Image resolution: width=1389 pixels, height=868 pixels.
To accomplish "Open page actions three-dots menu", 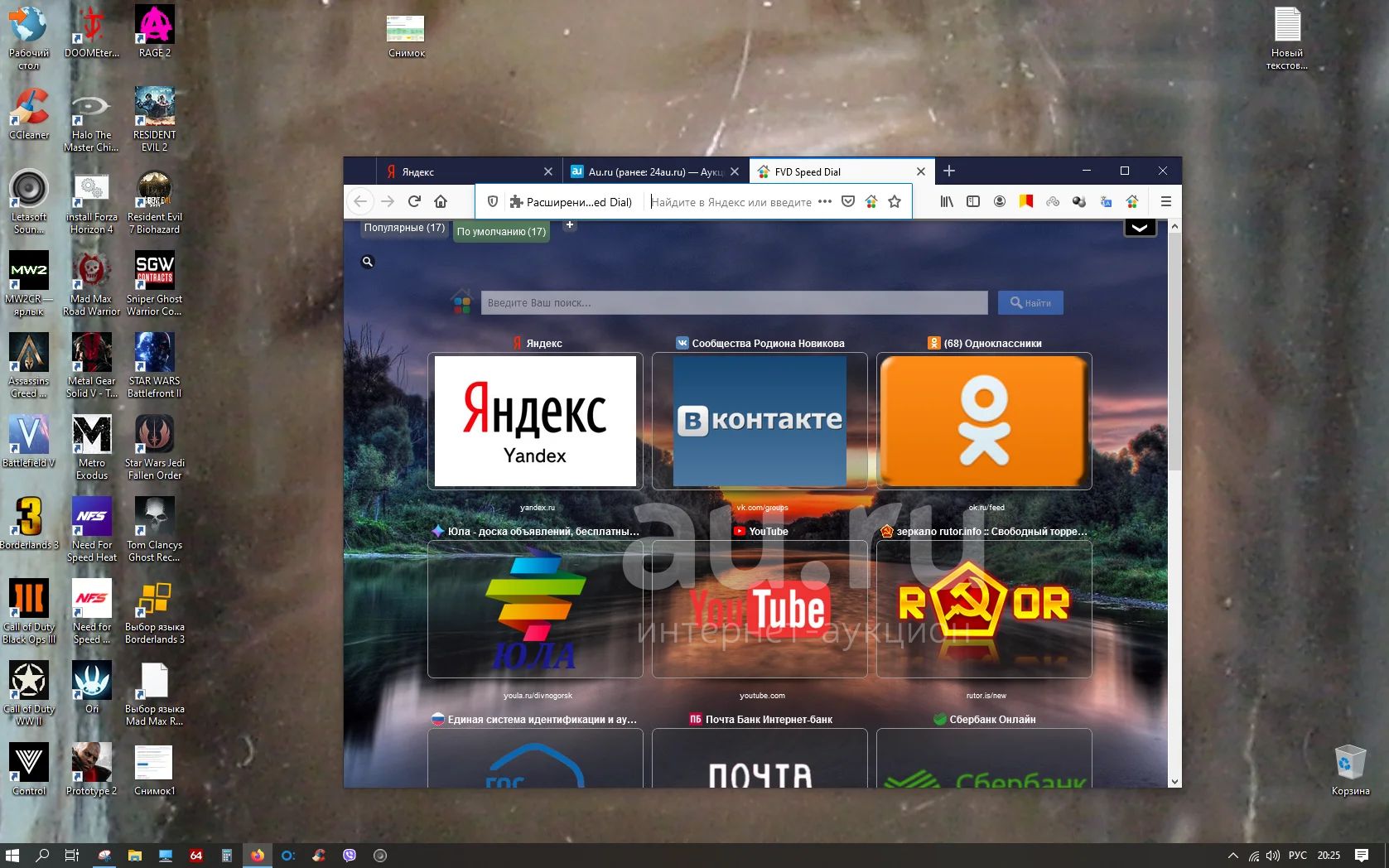I will point(825,201).
